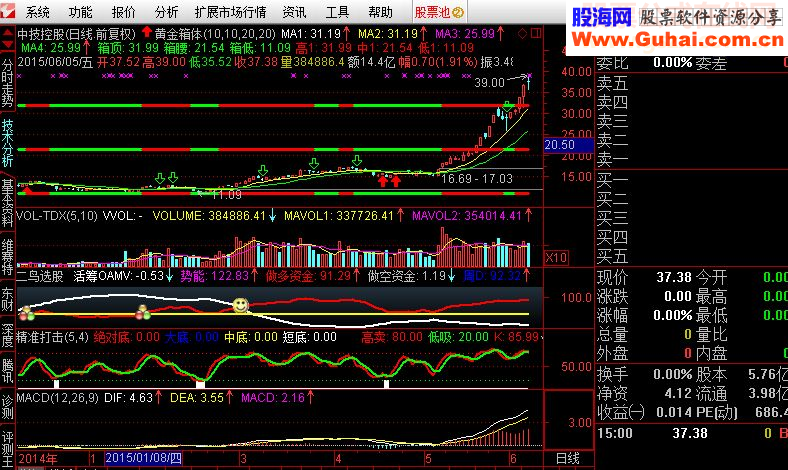Image resolution: width=788 pixels, height=470 pixels.
Task: Click the 2015/01/08/四 date marker
Action: [x=144, y=458]
